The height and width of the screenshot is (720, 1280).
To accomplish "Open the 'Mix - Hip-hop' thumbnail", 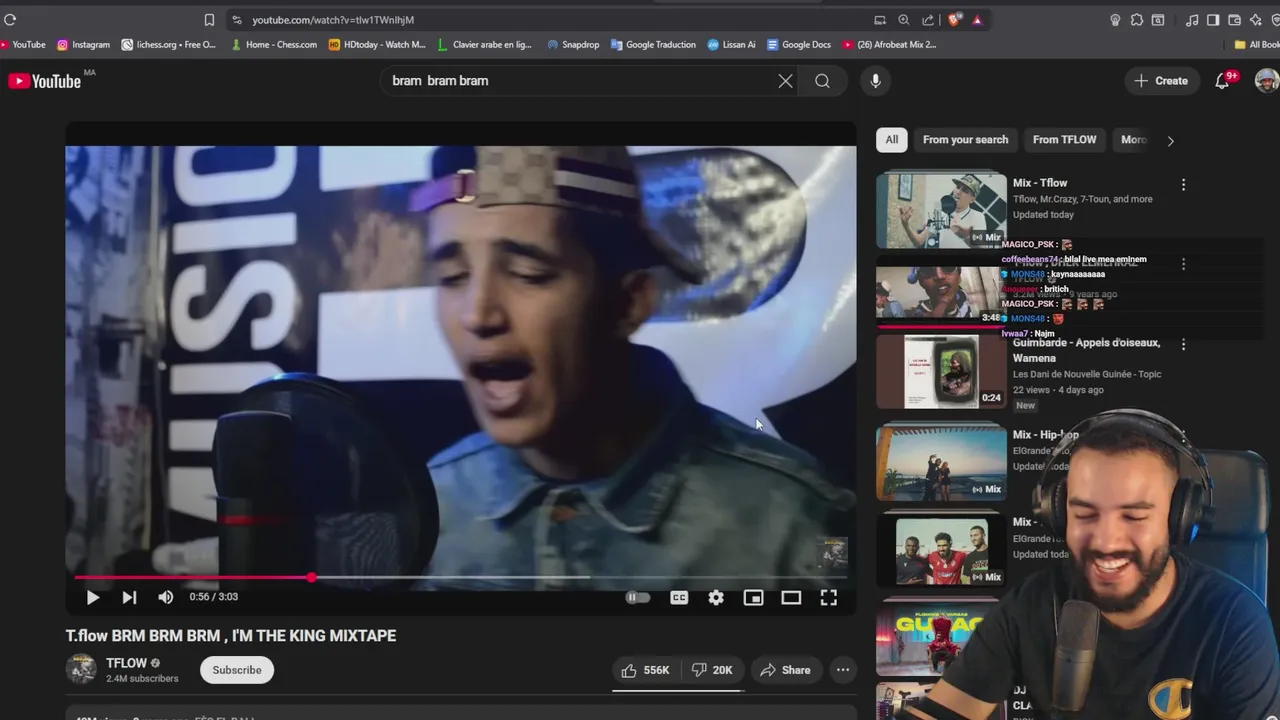I will click(941, 462).
